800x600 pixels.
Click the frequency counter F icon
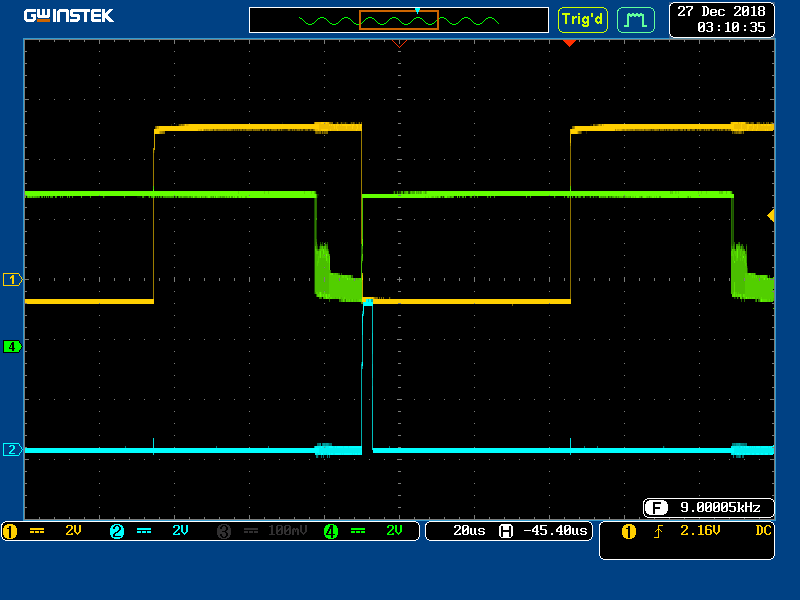pos(656,508)
